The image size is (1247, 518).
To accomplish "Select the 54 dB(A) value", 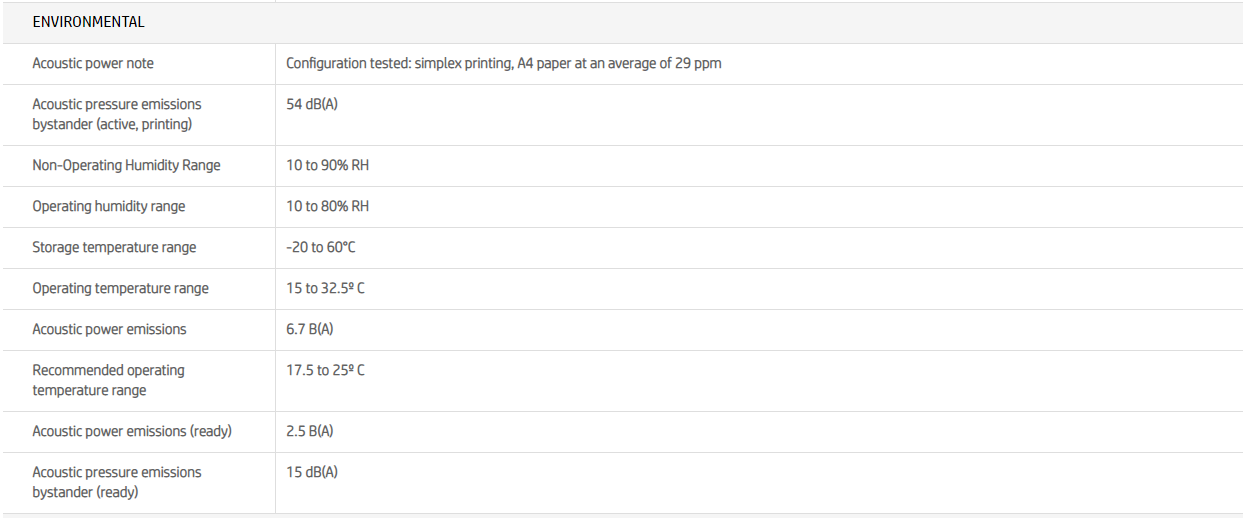I will 312,104.
